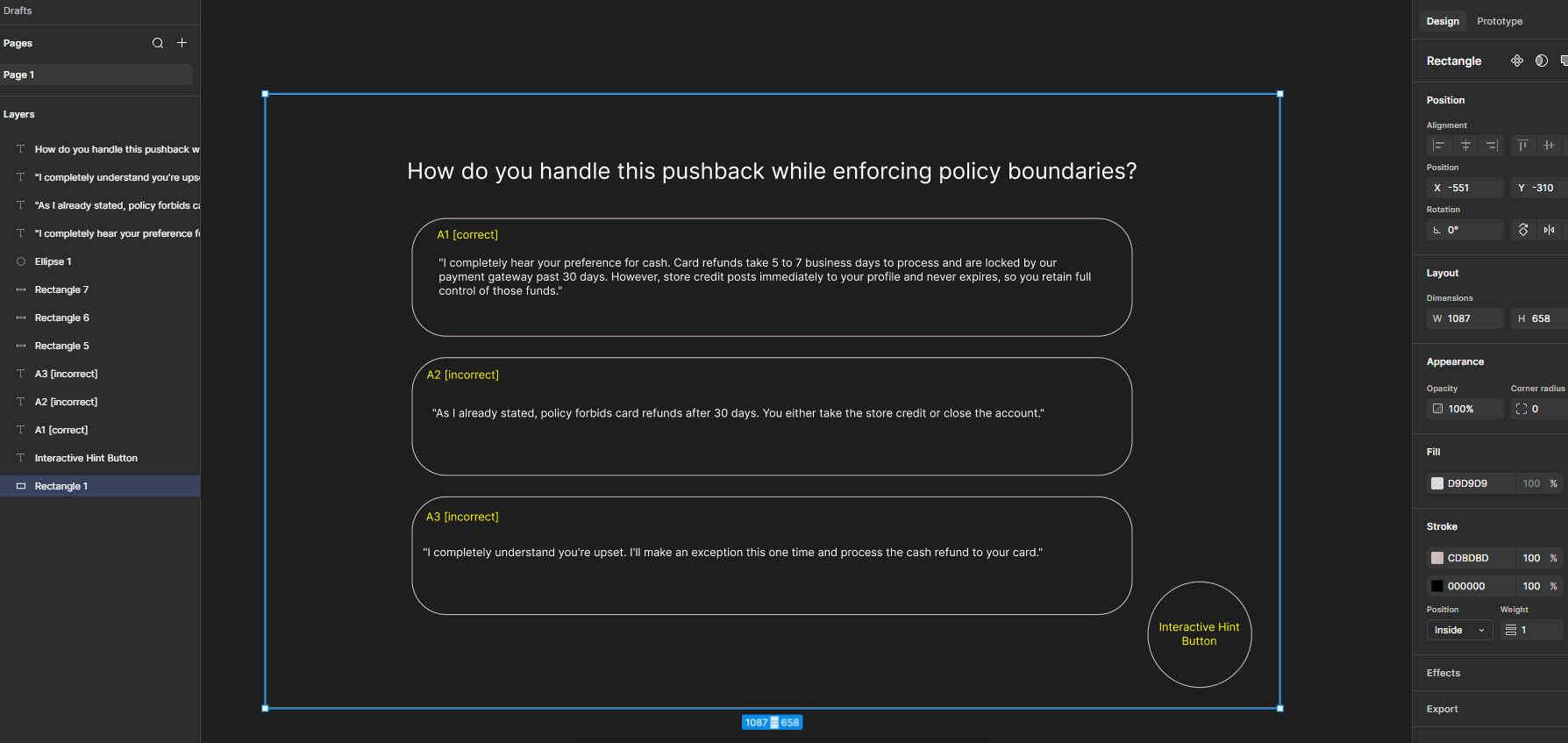Click the mask icon next to Rectangle title
The width and height of the screenshot is (1568, 743).
click(1542, 61)
